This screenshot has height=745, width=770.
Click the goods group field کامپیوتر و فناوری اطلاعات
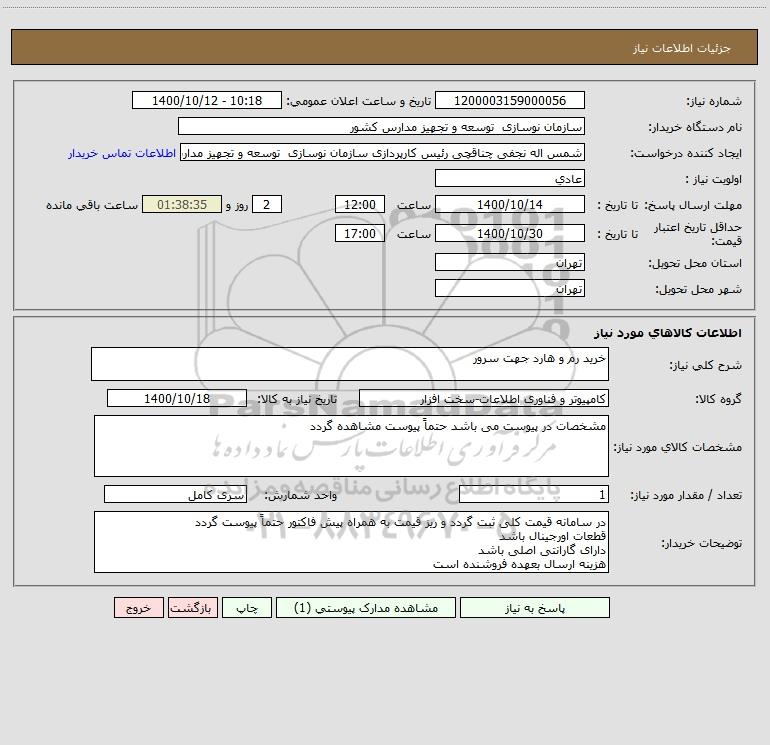484,398
